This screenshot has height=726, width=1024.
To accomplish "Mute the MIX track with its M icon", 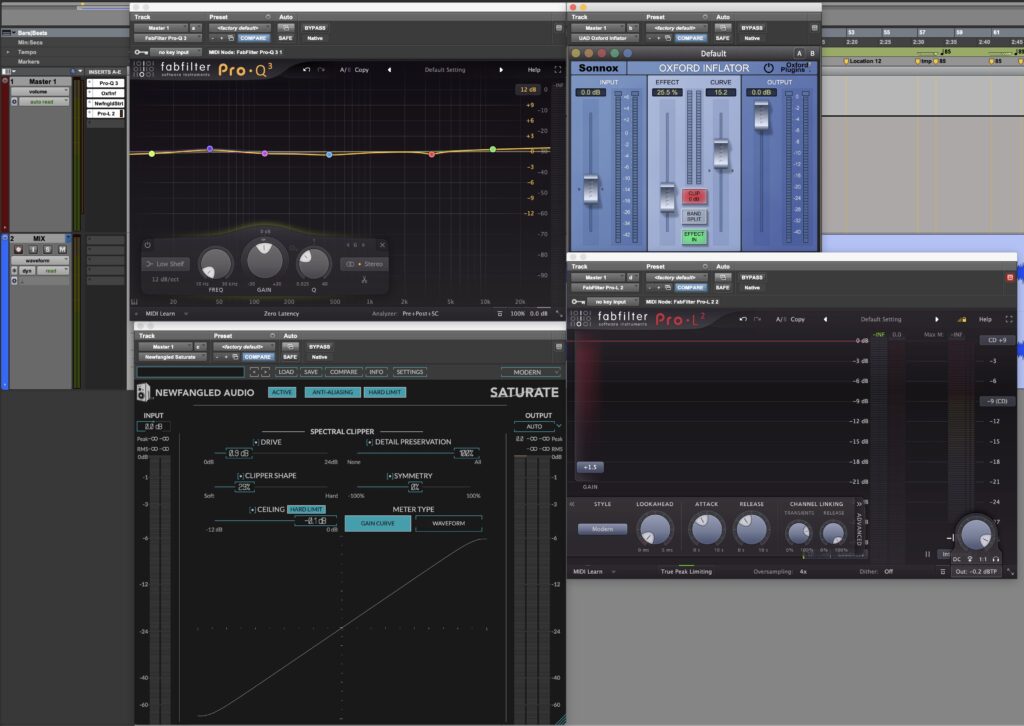I will click(62, 250).
